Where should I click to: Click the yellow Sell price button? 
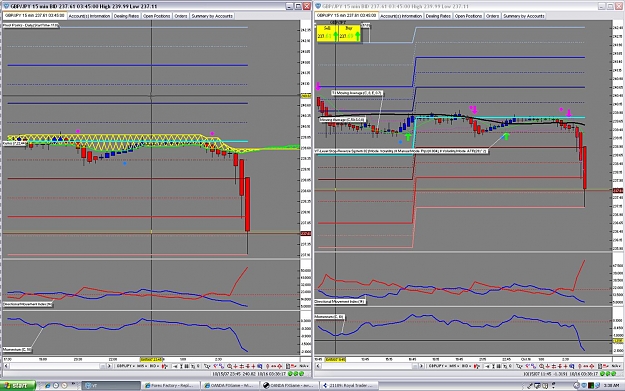click(327, 33)
